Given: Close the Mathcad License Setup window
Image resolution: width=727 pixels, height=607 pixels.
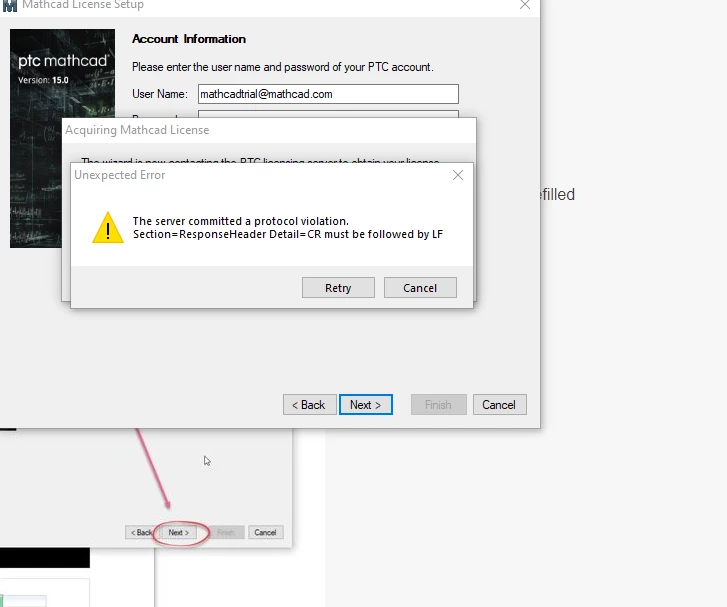Looking at the screenshot, I should point(524,5).
